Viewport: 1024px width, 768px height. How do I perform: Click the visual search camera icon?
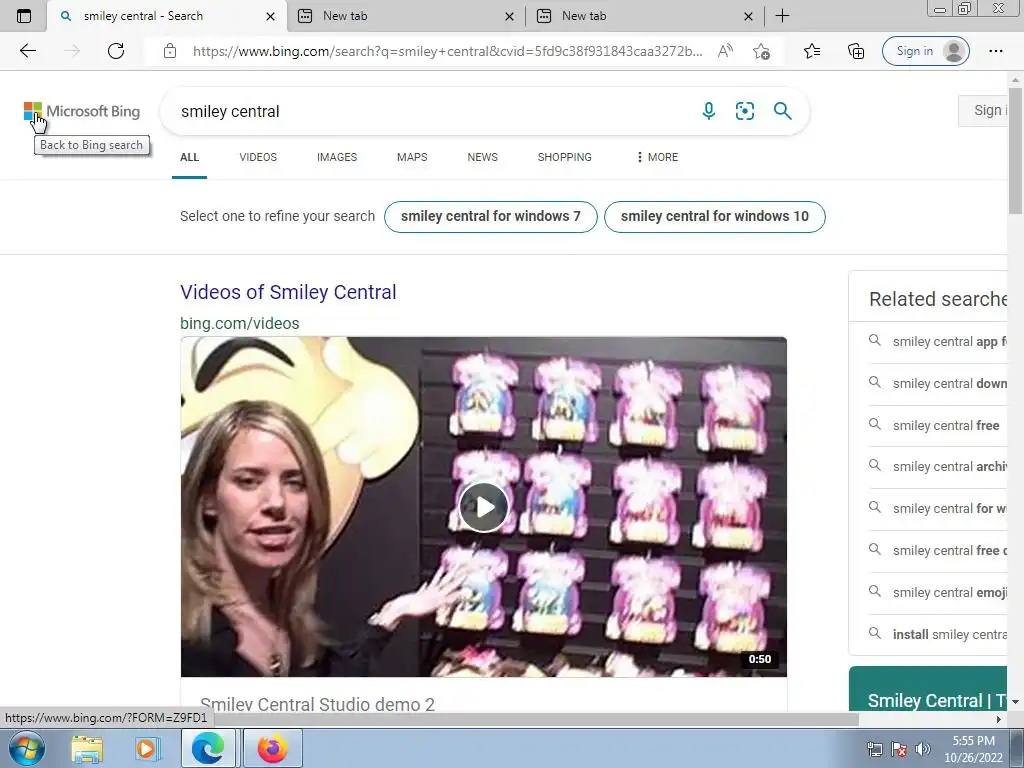coord(744,111)
